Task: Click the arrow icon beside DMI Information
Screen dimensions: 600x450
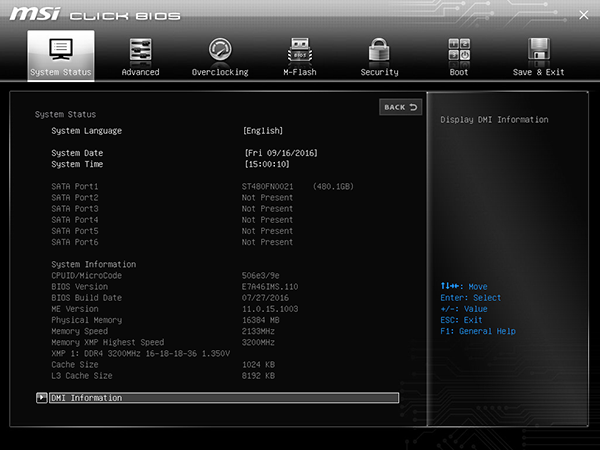Action: [41, 398]
